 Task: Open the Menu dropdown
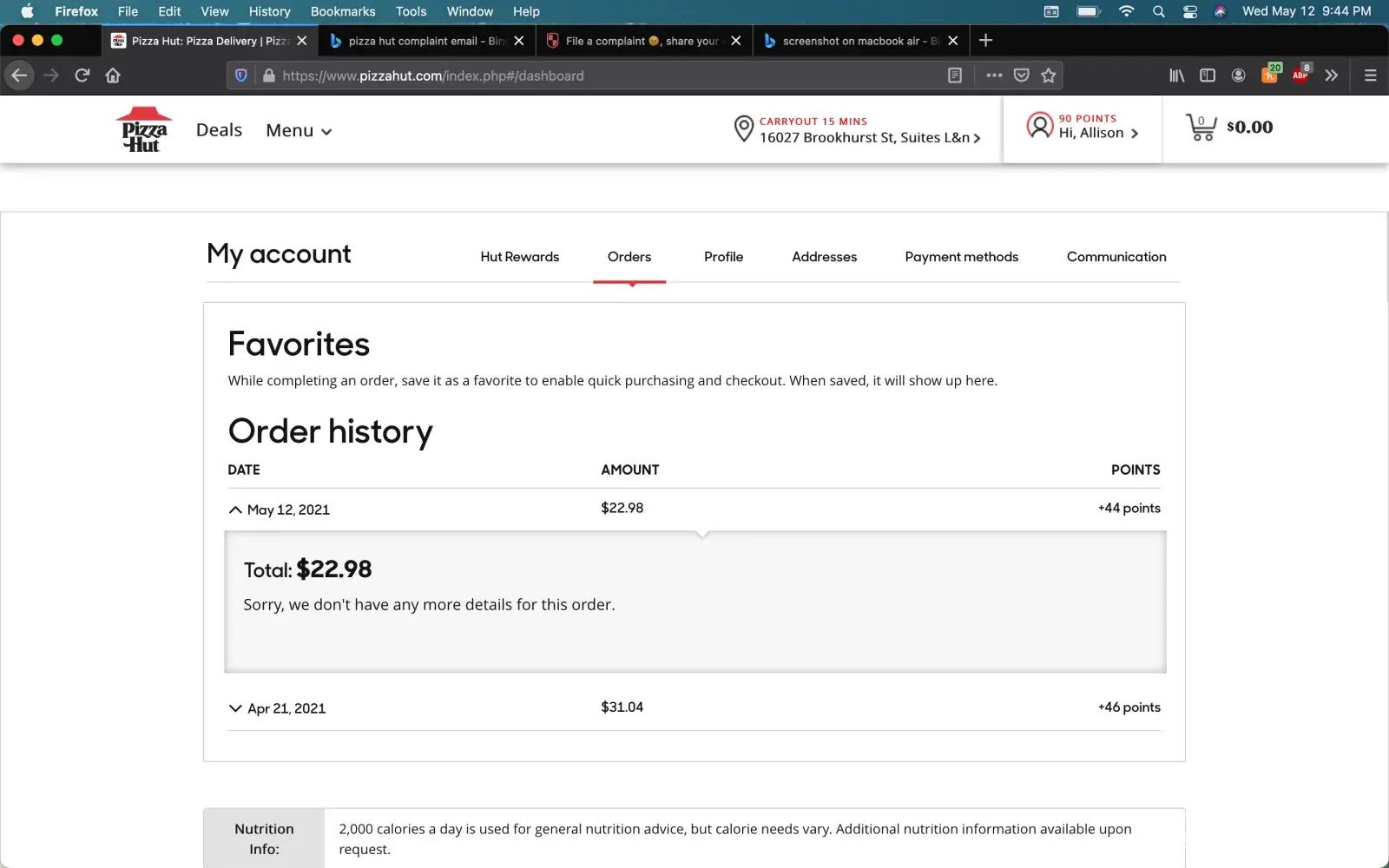point(299,130)
